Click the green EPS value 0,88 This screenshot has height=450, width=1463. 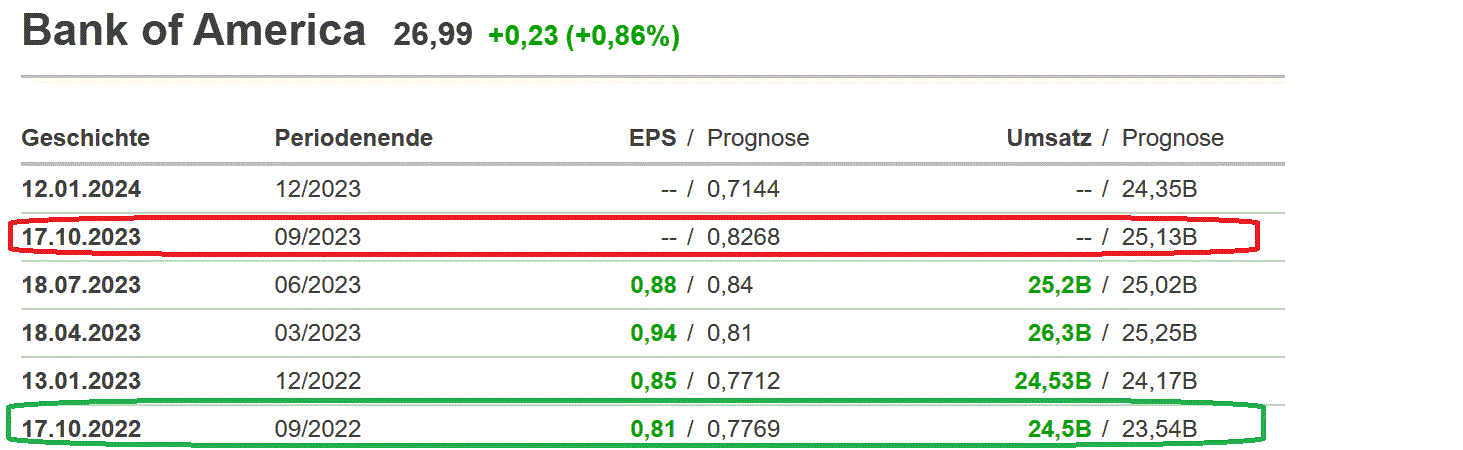pyautogui.click(x=653, y=285)
